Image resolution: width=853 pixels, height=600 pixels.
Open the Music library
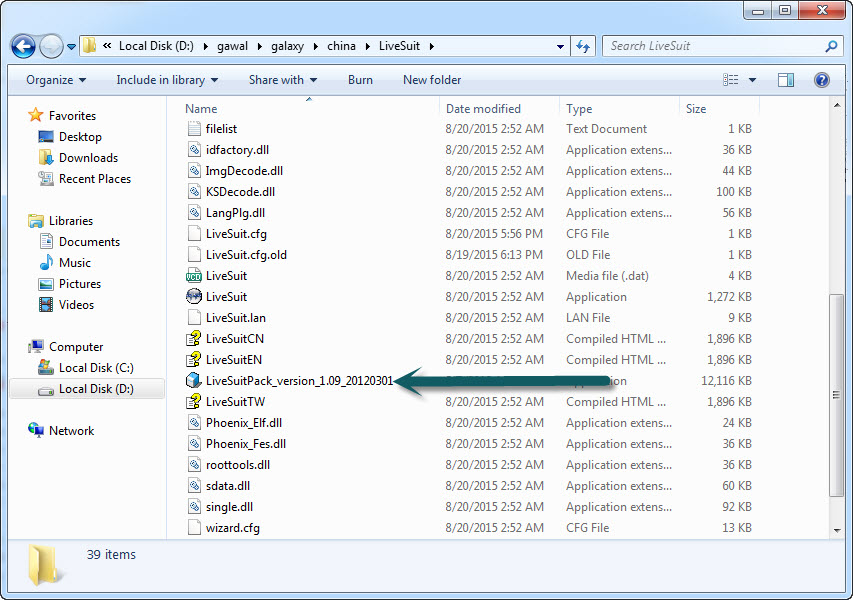[65, 263]
